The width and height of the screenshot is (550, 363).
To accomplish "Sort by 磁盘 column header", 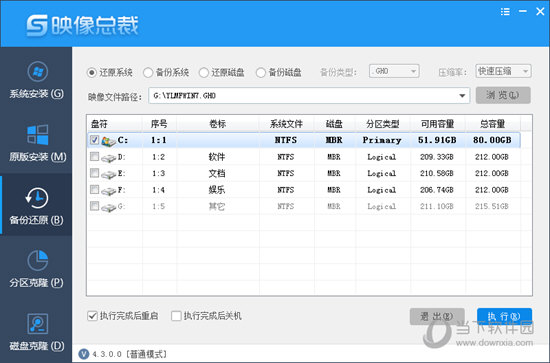I will click(335, 124).
